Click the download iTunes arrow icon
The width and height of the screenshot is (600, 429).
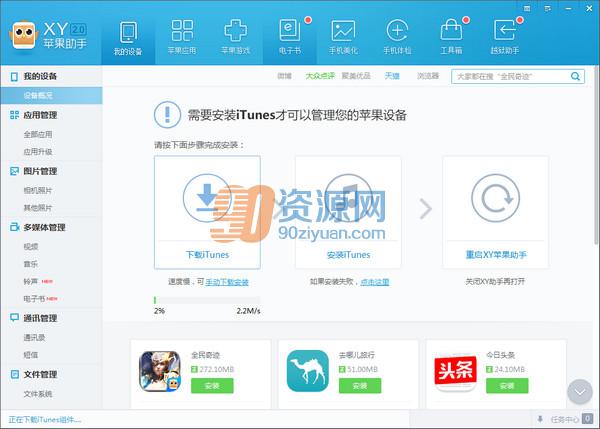[x=207, y=197]
